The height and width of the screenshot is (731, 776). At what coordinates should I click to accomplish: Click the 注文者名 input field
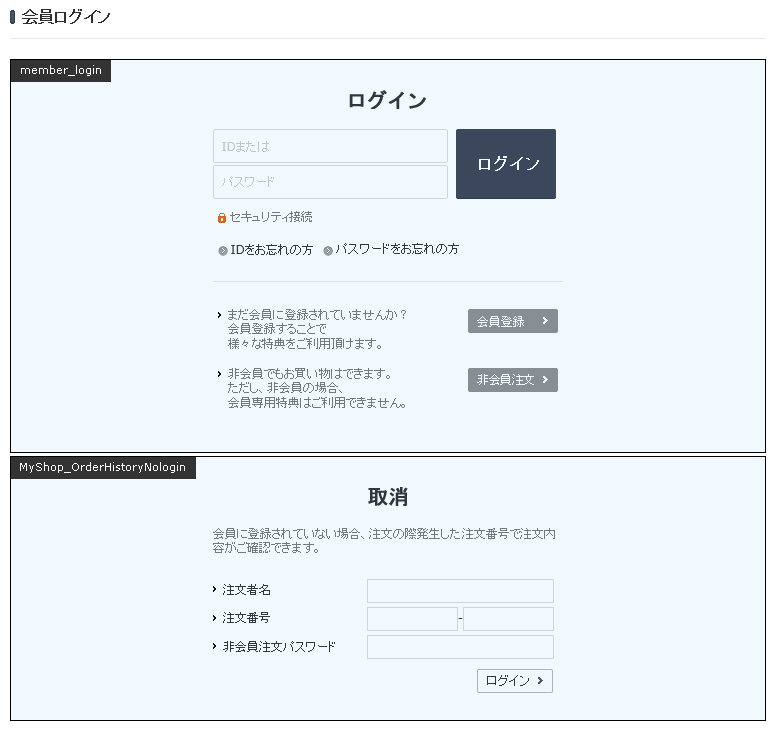coord(460,591)
